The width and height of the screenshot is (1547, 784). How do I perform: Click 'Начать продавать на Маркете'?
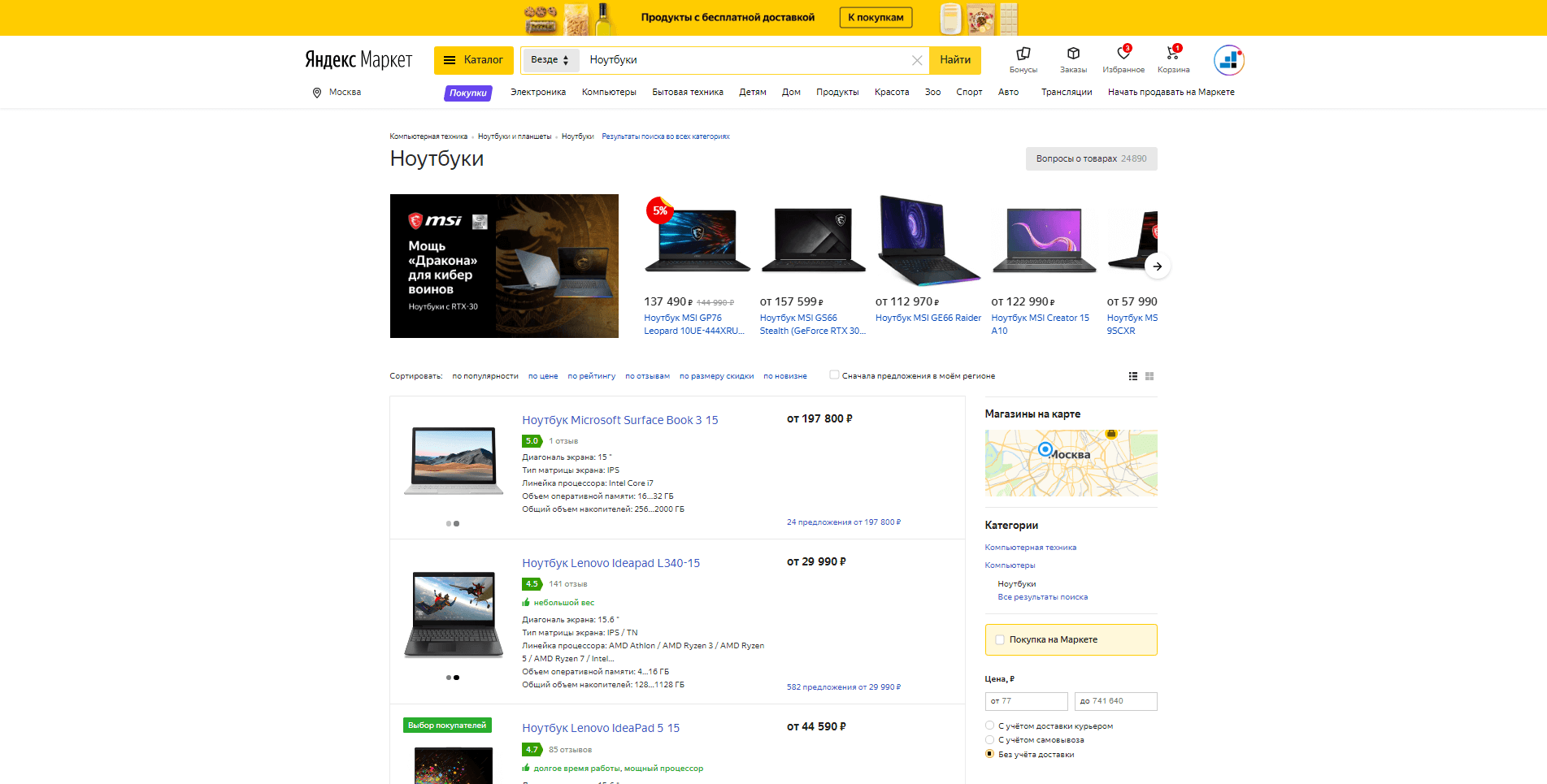click(1171, 93)
